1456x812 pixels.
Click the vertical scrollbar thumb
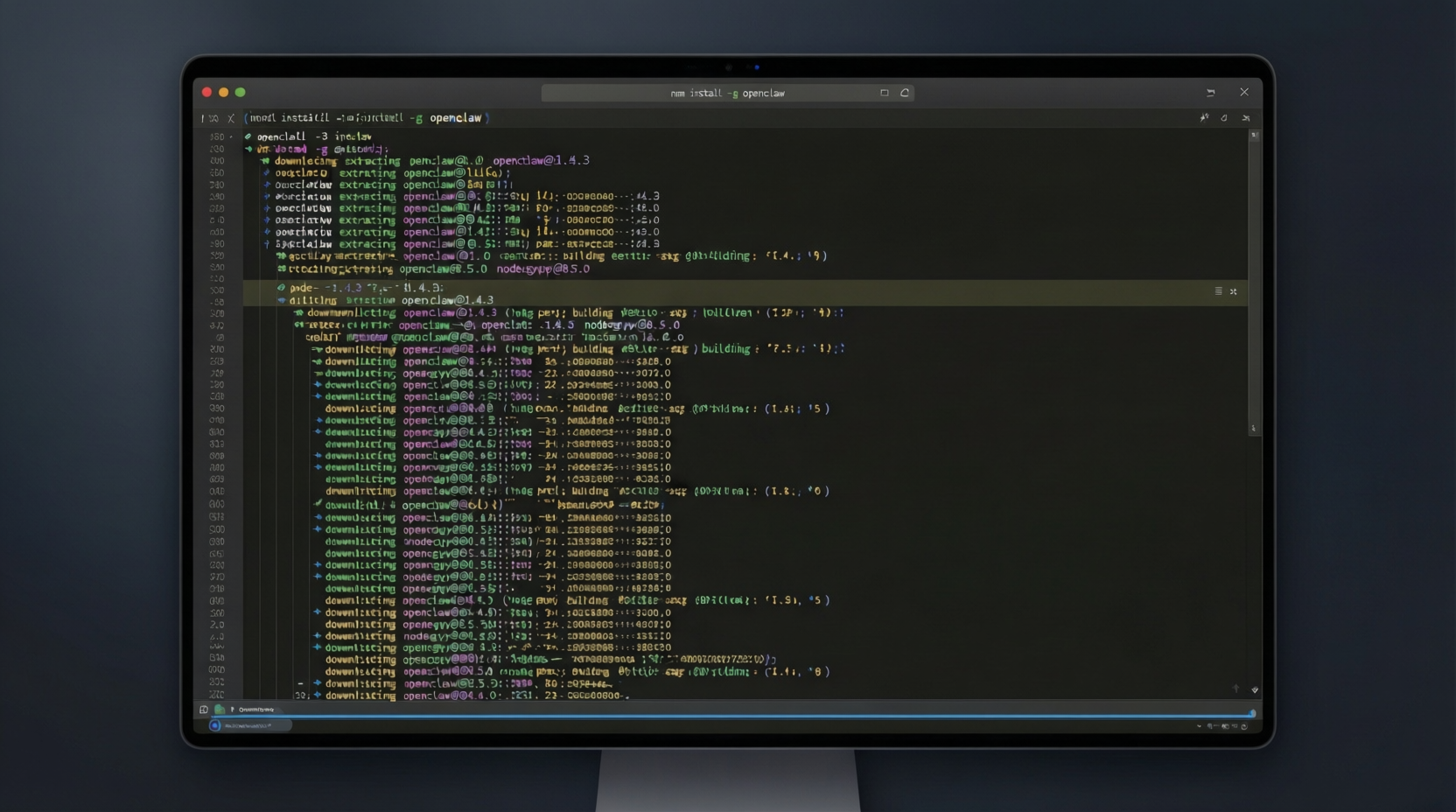[1254, 282]
